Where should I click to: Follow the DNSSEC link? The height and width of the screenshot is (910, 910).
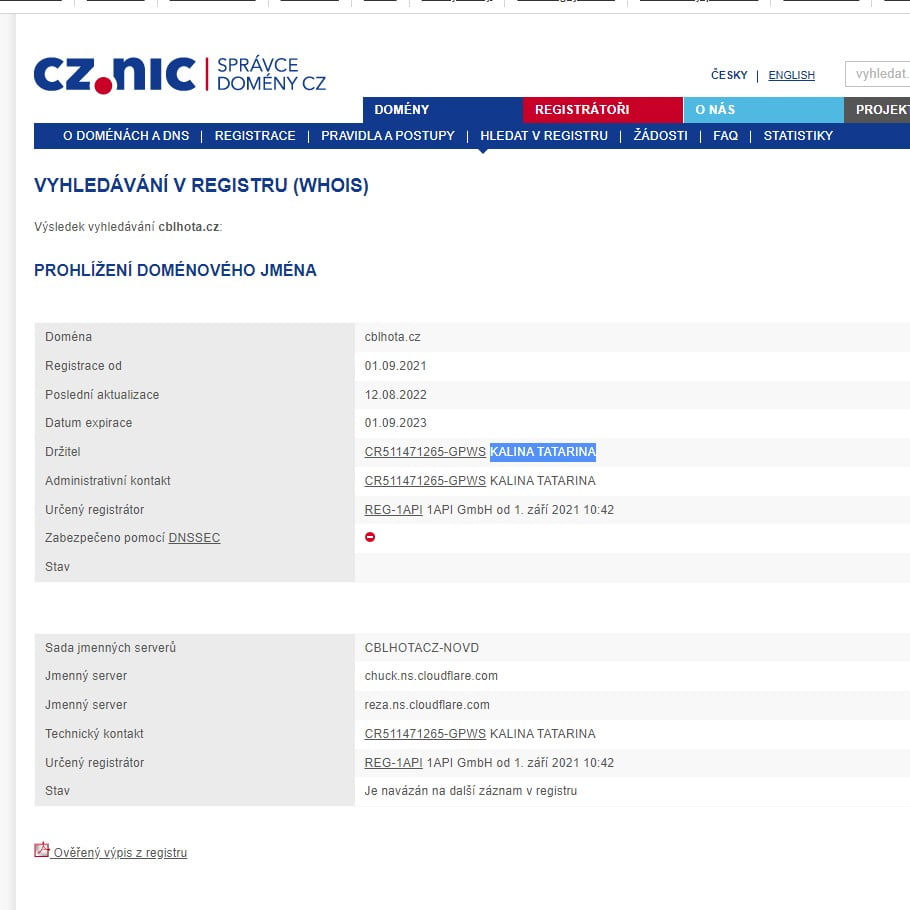pyautogui.click(x=194, y=538)
